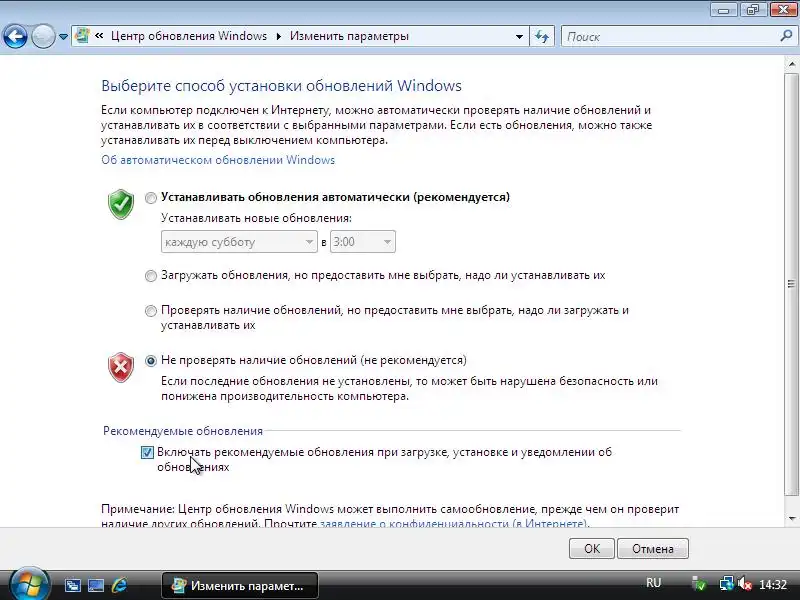This screenshot has height=600, width=800.
Task: Click the vertical scrollbar thumb
Action: pos(791,284)
